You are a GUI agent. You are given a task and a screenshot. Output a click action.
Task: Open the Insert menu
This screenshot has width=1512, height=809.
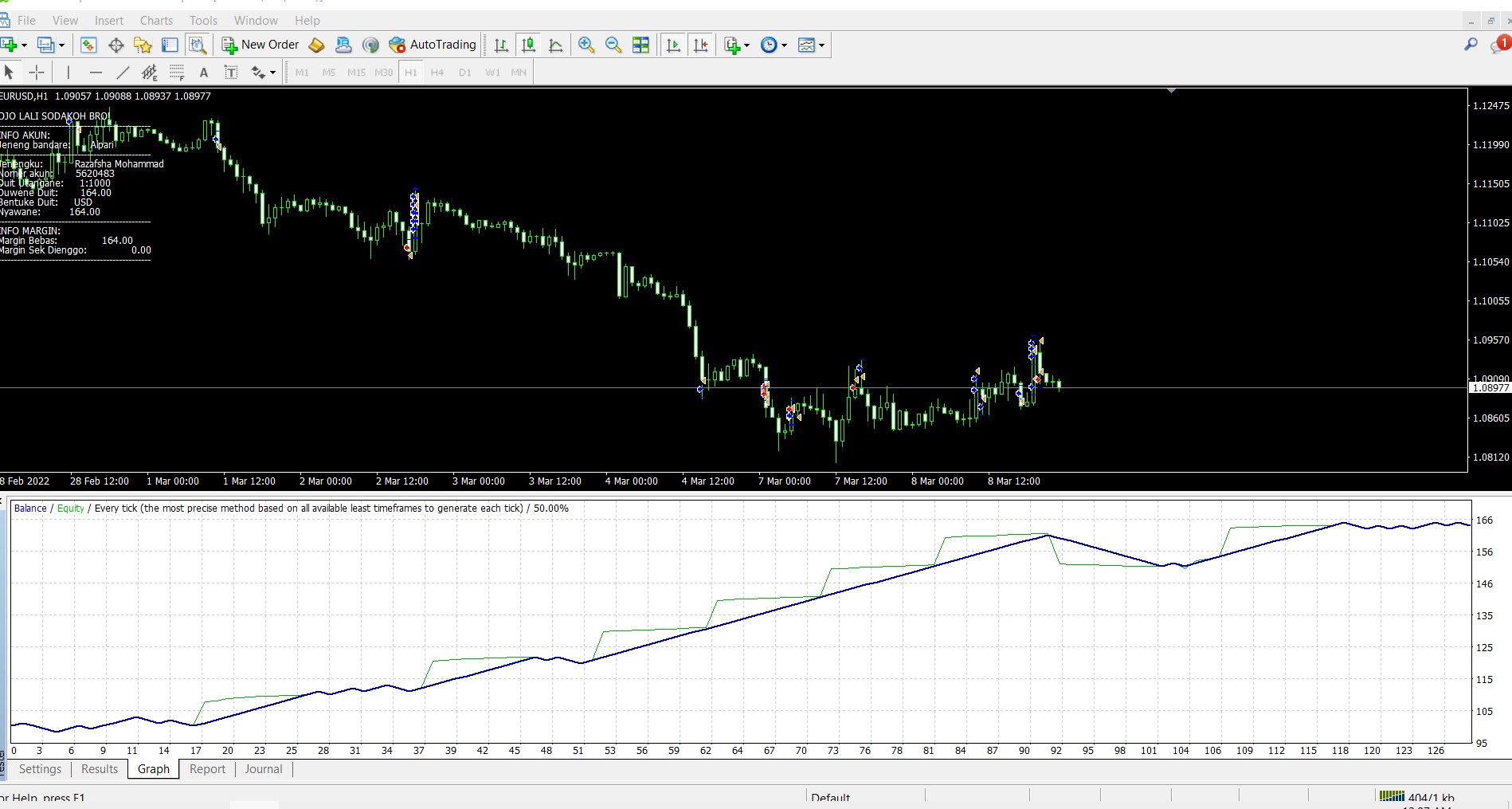click(109, 21)
